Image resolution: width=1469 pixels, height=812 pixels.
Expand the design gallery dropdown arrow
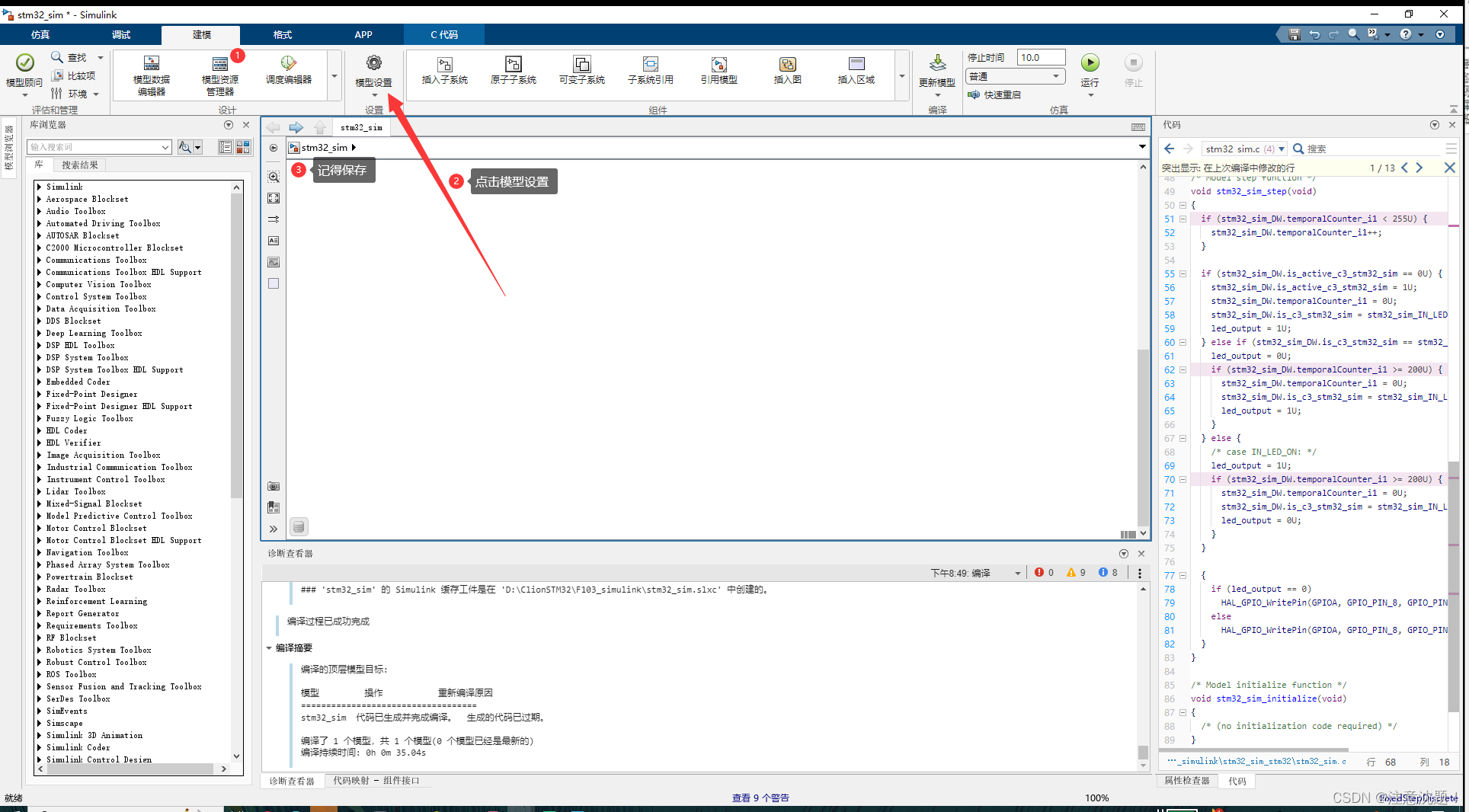334,75
